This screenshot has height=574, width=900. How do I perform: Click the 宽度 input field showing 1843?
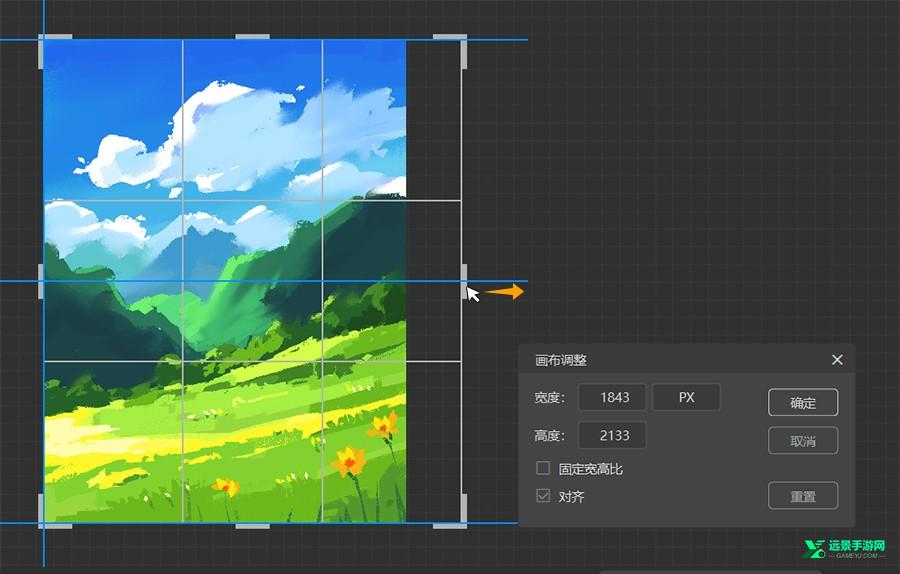coord(612,397)
